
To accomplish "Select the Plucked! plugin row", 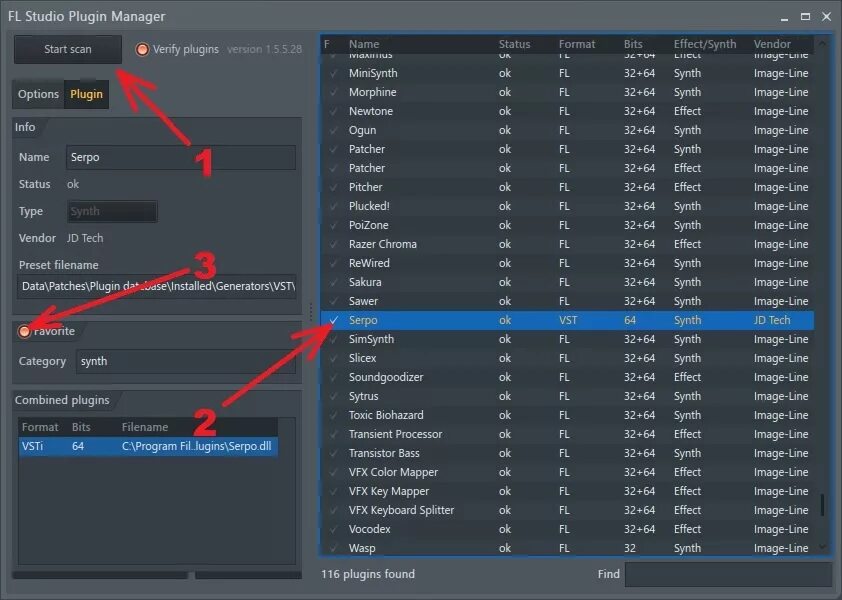I will coord(568,206).
